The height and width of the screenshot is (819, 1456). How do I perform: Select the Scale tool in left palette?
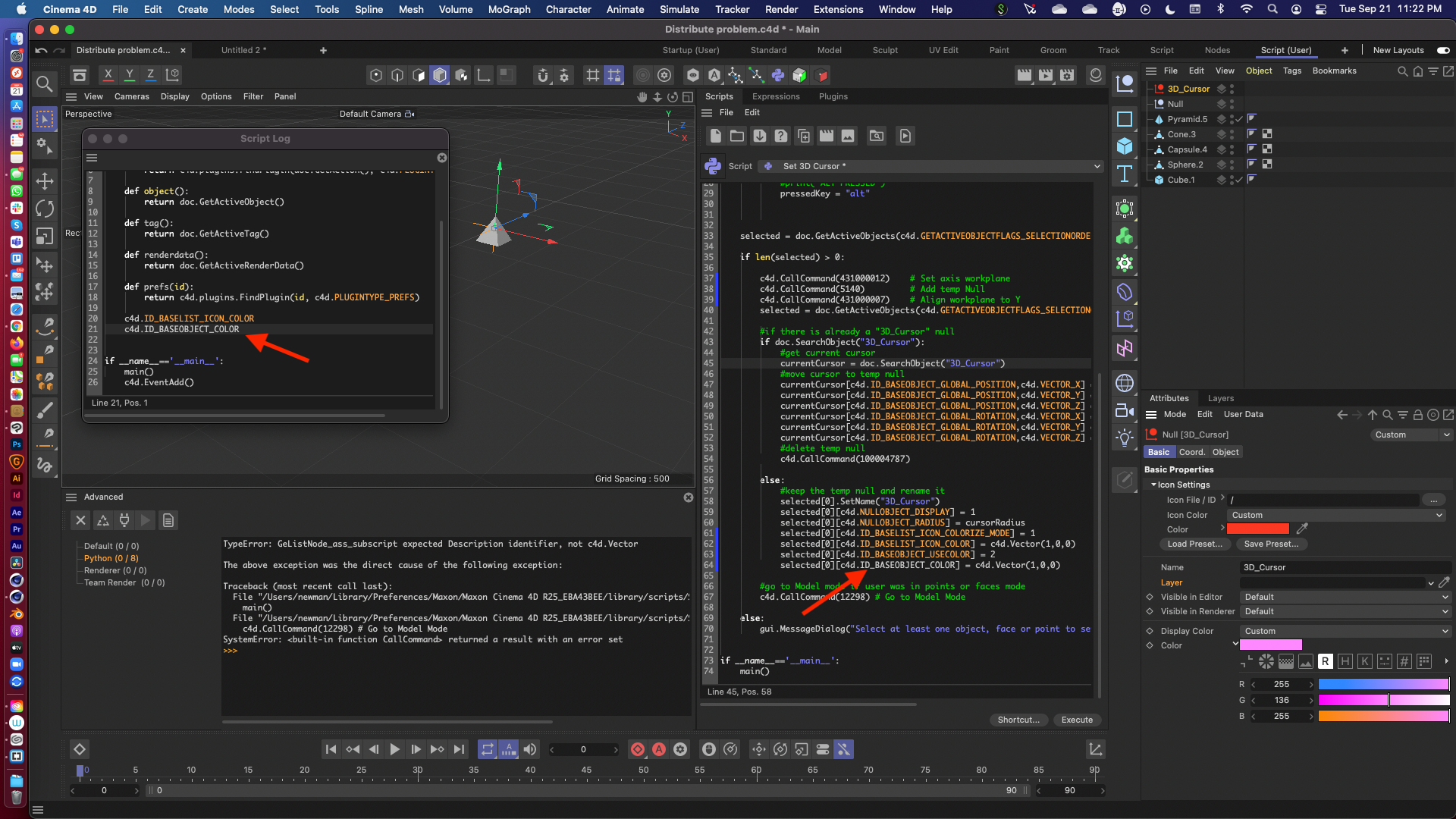tap(45, 236)
